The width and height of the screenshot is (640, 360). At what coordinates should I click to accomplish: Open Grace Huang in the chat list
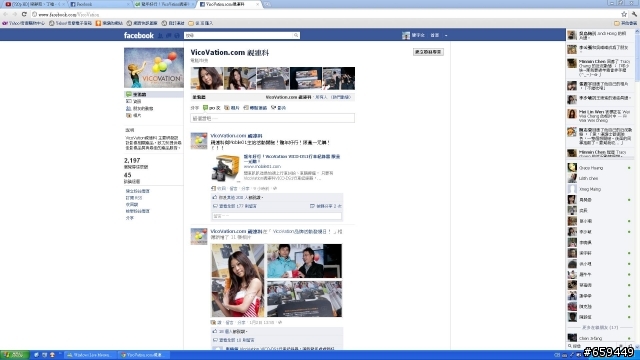[x=600, y=168]
